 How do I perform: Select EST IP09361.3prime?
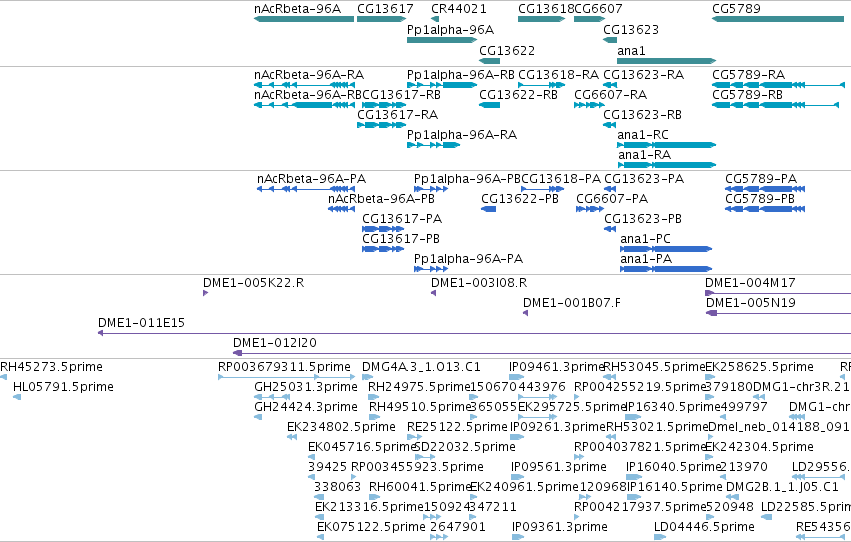tap(518, 537)
